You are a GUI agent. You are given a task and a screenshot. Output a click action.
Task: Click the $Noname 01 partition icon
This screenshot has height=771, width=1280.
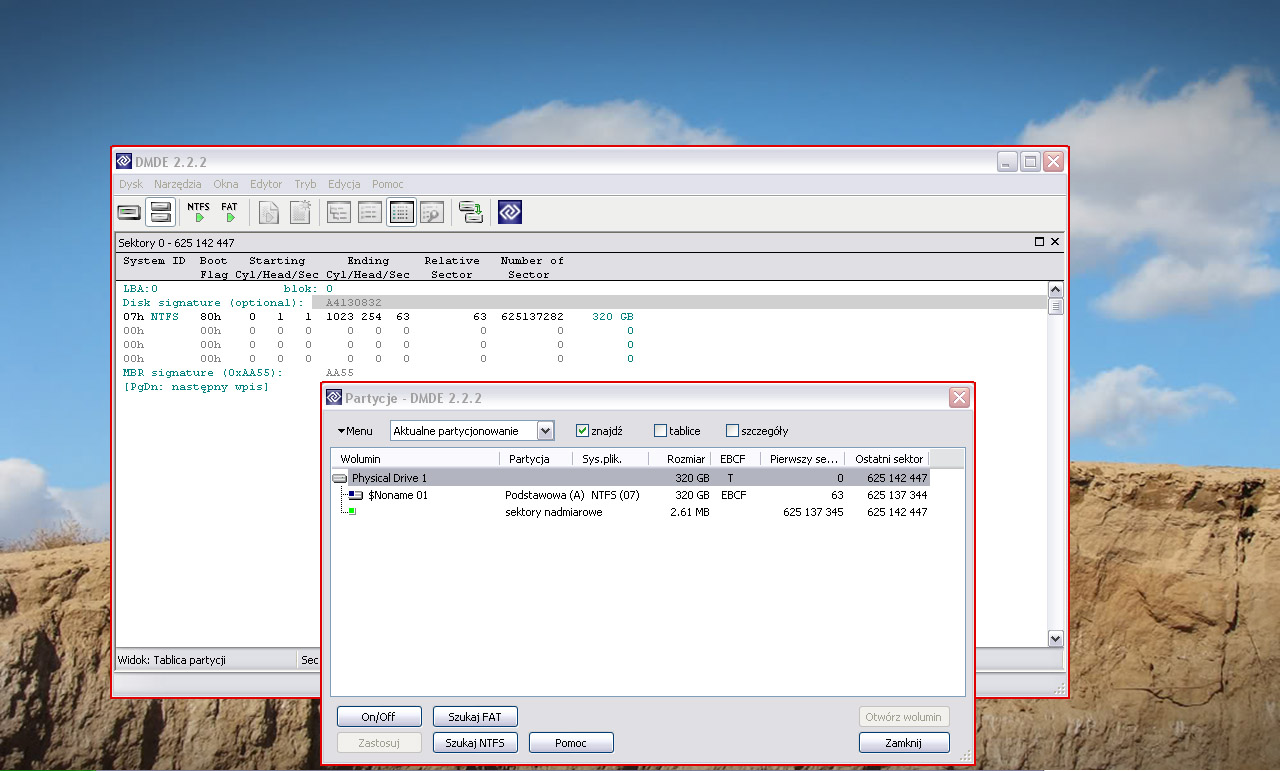(355, 495)
